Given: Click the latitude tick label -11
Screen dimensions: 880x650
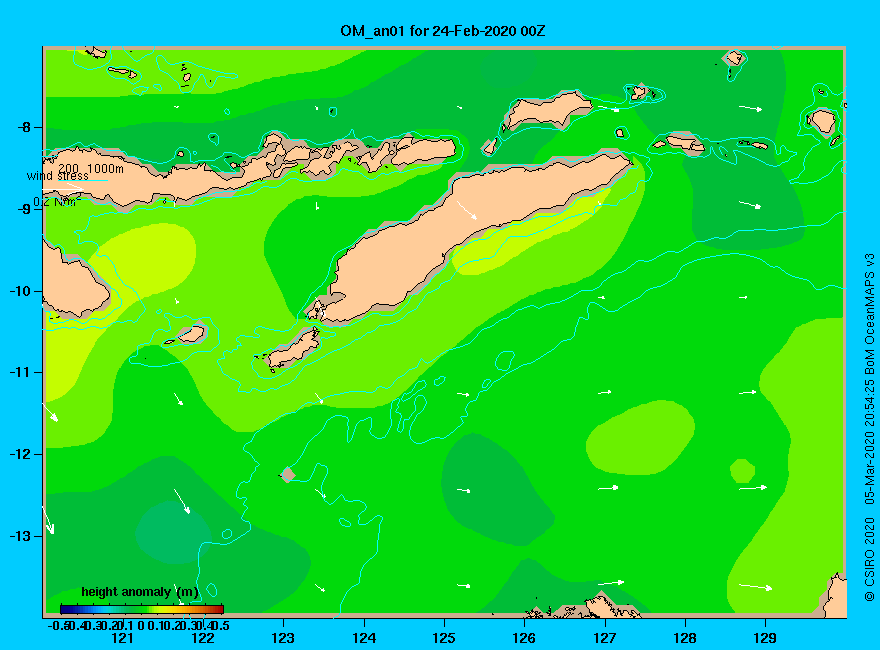Looking at the screenshot, I should tap(20, 373).
